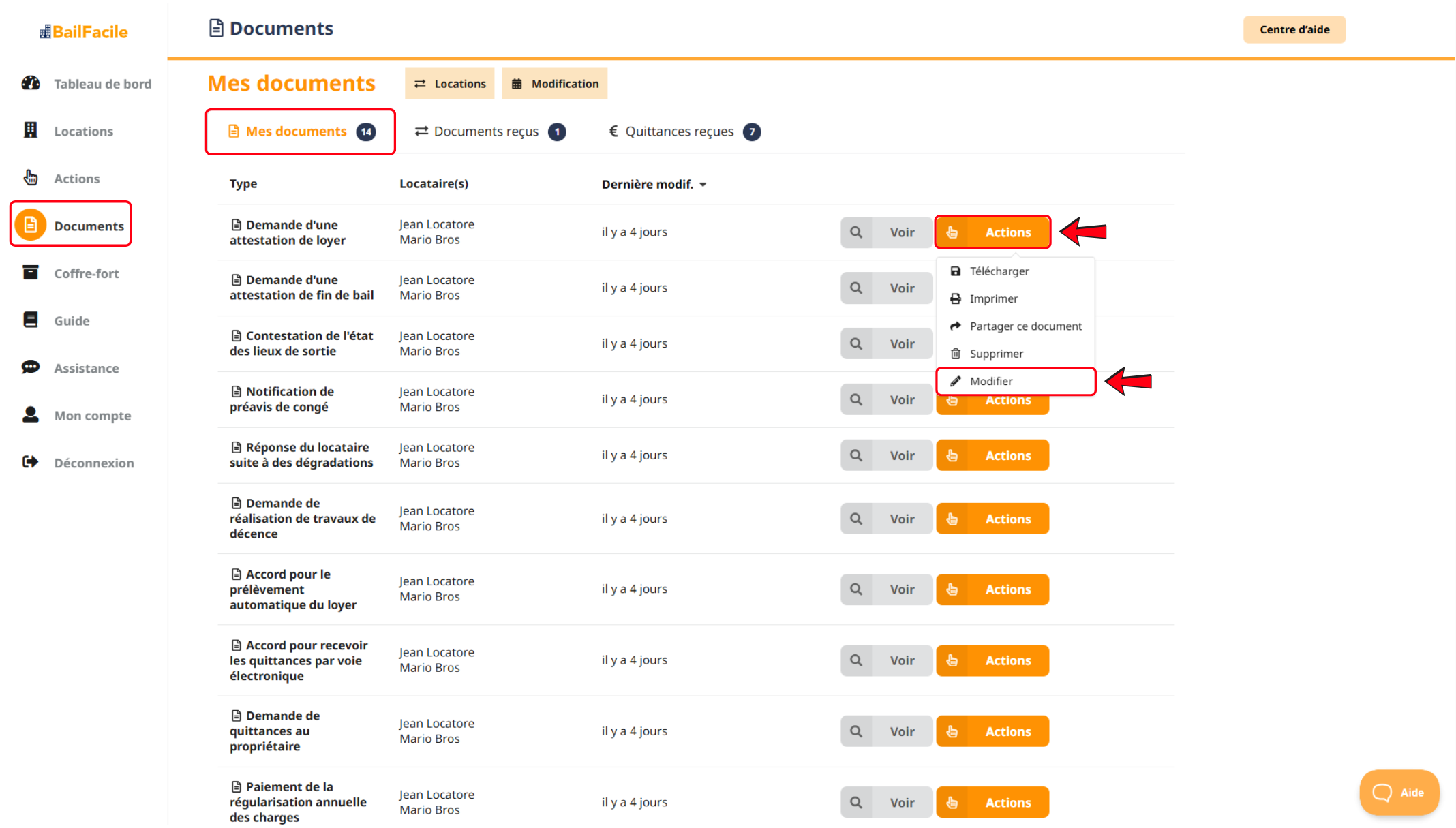Open the Aide chat widget
Screen dimensions: 1456x828
[1399, 792]
